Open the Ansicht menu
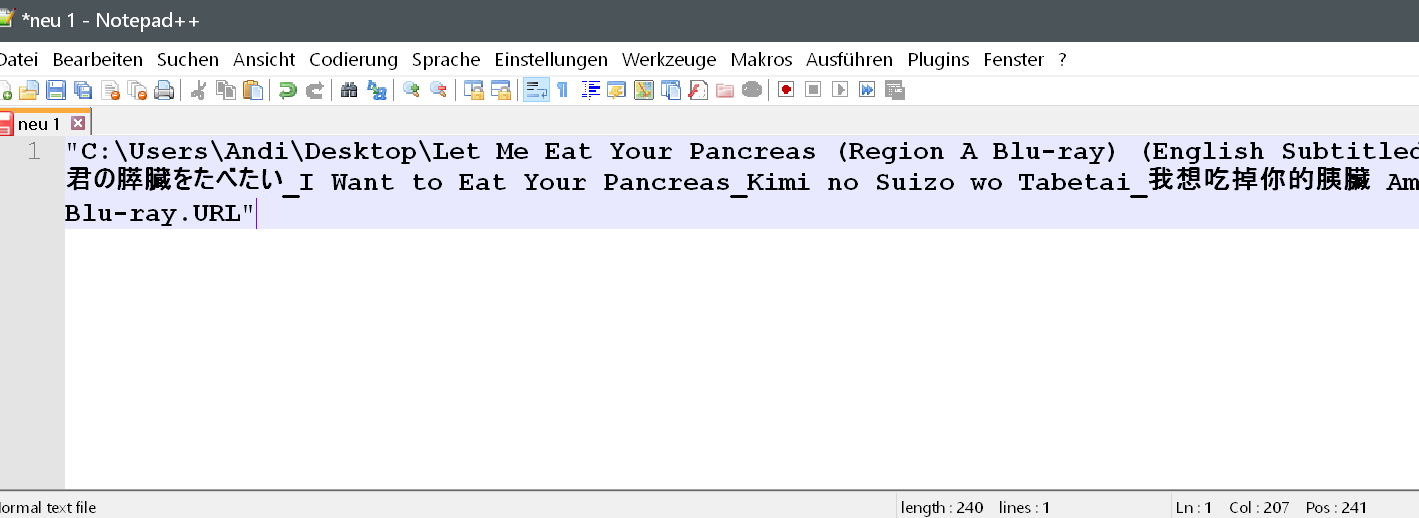Image resolution: width=1419 pixels, height=518 pixels. 264,60
